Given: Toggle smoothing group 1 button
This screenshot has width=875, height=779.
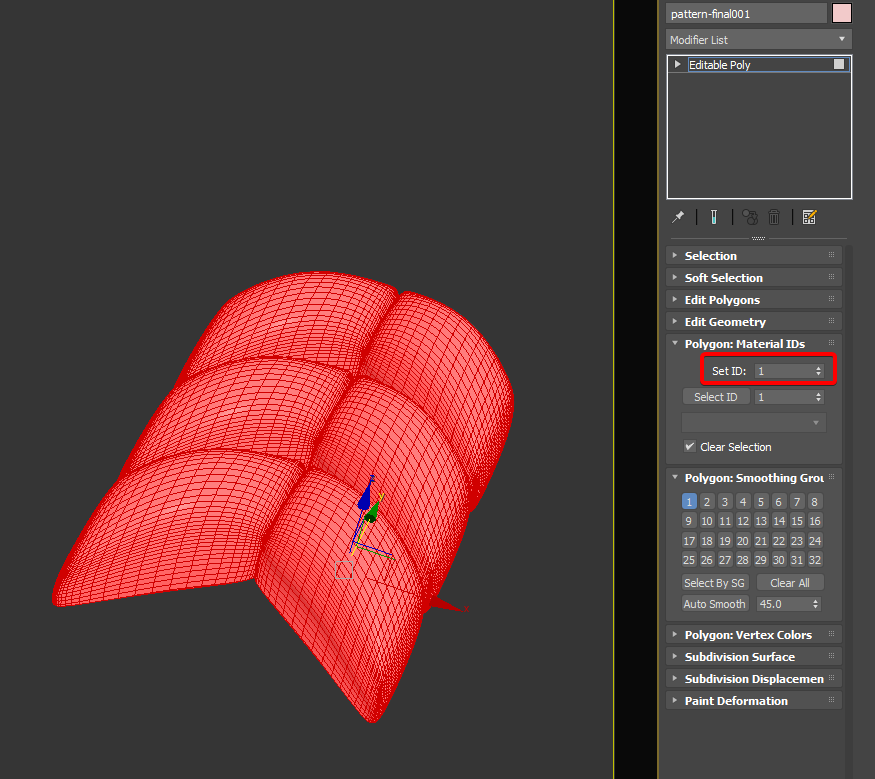Looking at the screenshot, I should (x=689, y=502).
